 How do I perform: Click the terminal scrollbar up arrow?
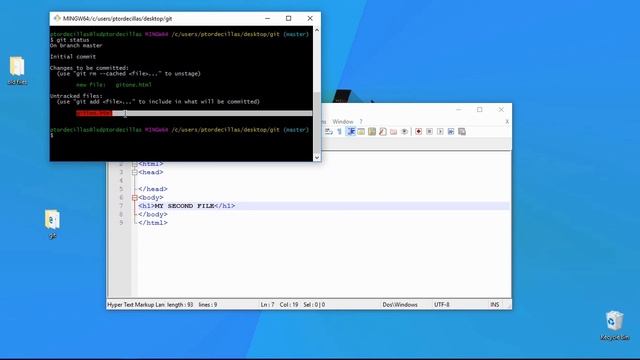(317, 30)
